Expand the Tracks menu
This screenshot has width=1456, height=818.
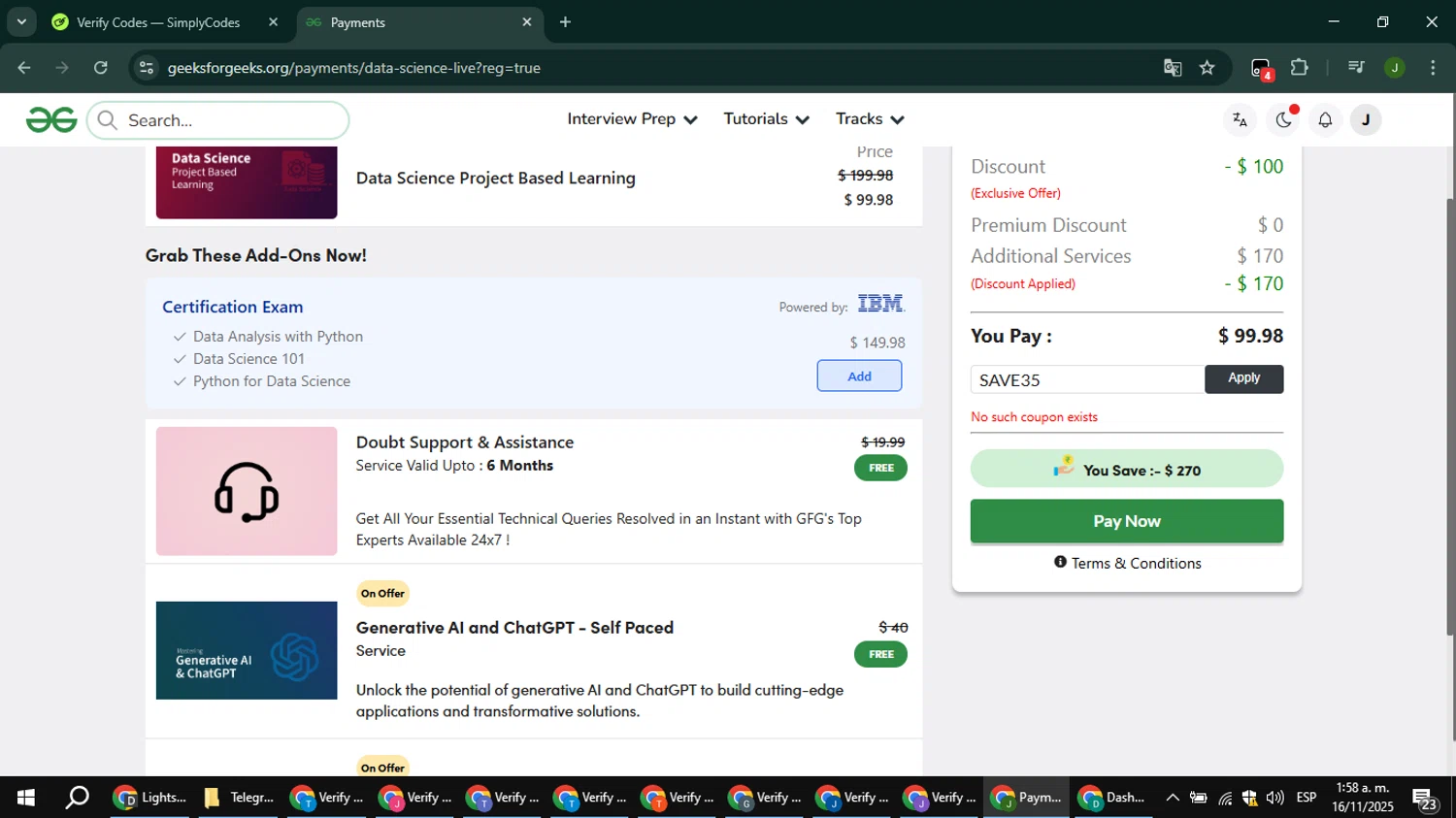tap(870, 119)
